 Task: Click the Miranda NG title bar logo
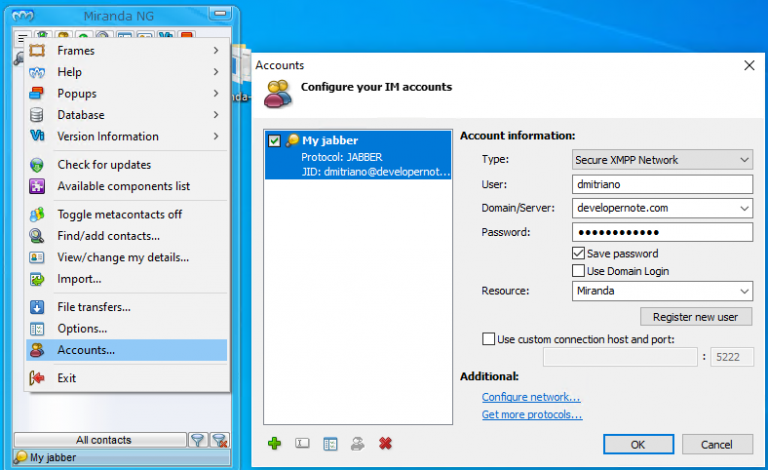pyautogui.click(x=24, y=16)
